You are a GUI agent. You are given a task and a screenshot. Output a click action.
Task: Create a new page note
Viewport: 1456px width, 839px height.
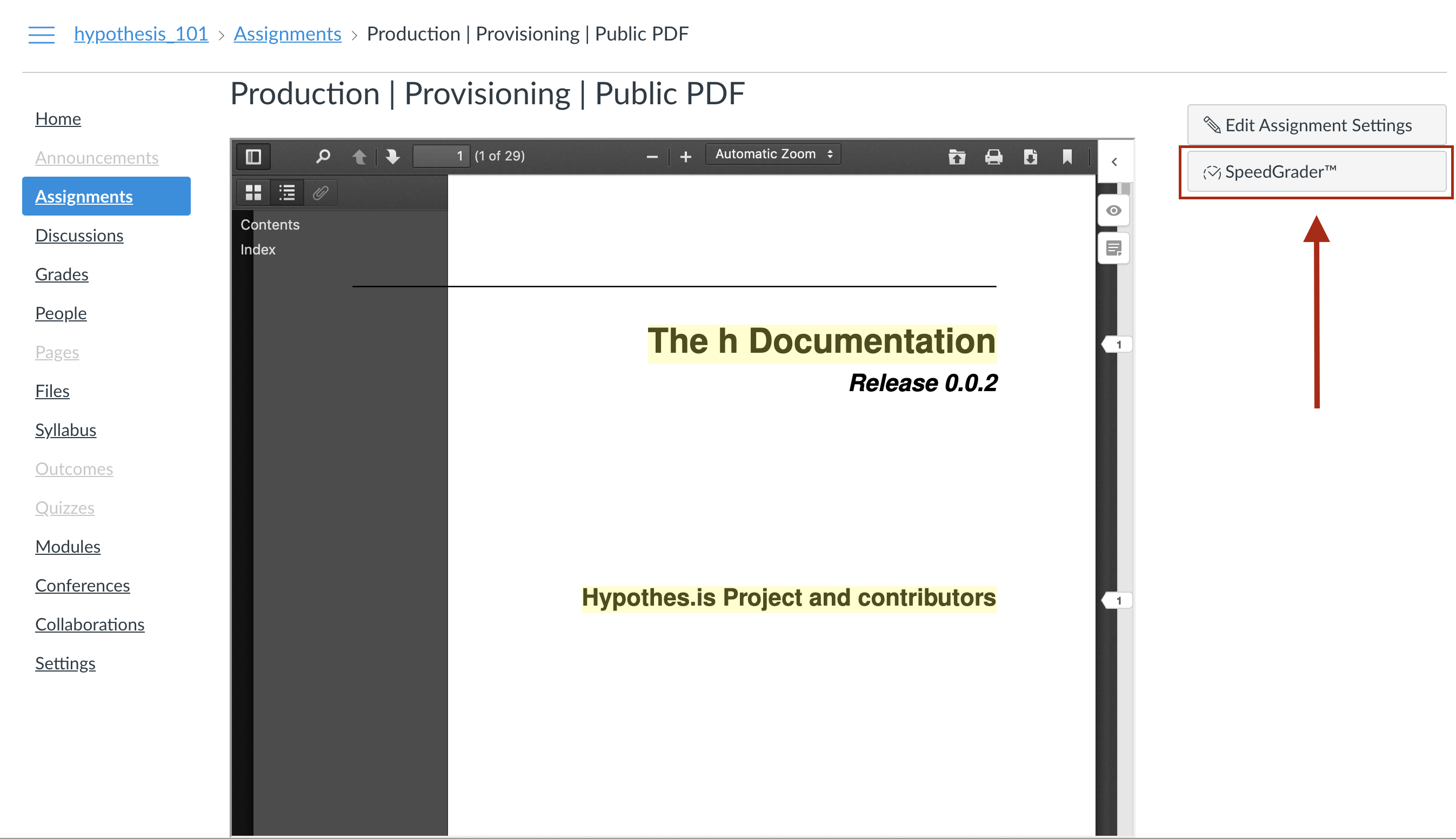click(1113, 249)
